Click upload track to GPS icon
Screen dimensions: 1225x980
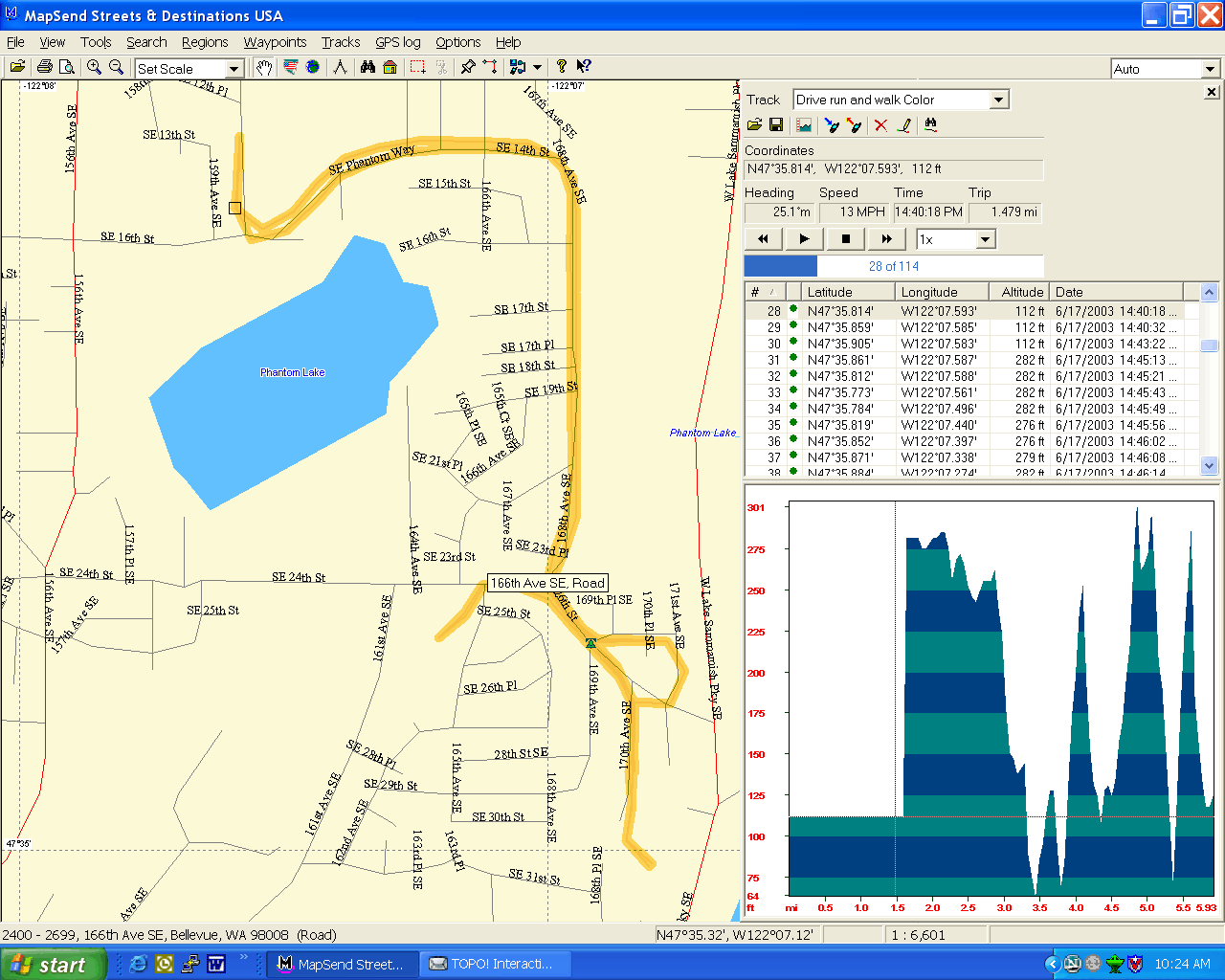point(831,125)
